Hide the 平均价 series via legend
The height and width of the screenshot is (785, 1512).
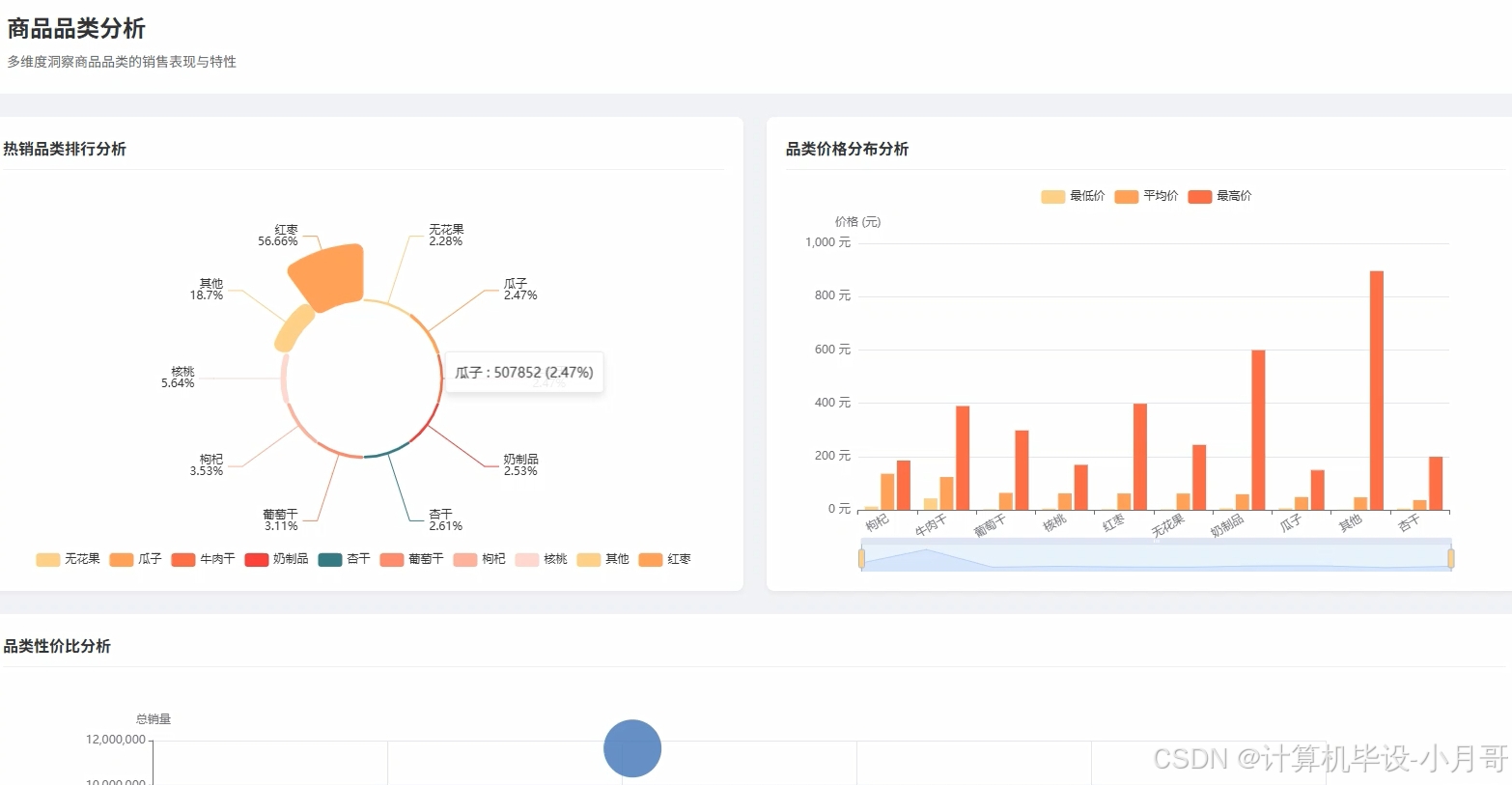coord(1146,196)
